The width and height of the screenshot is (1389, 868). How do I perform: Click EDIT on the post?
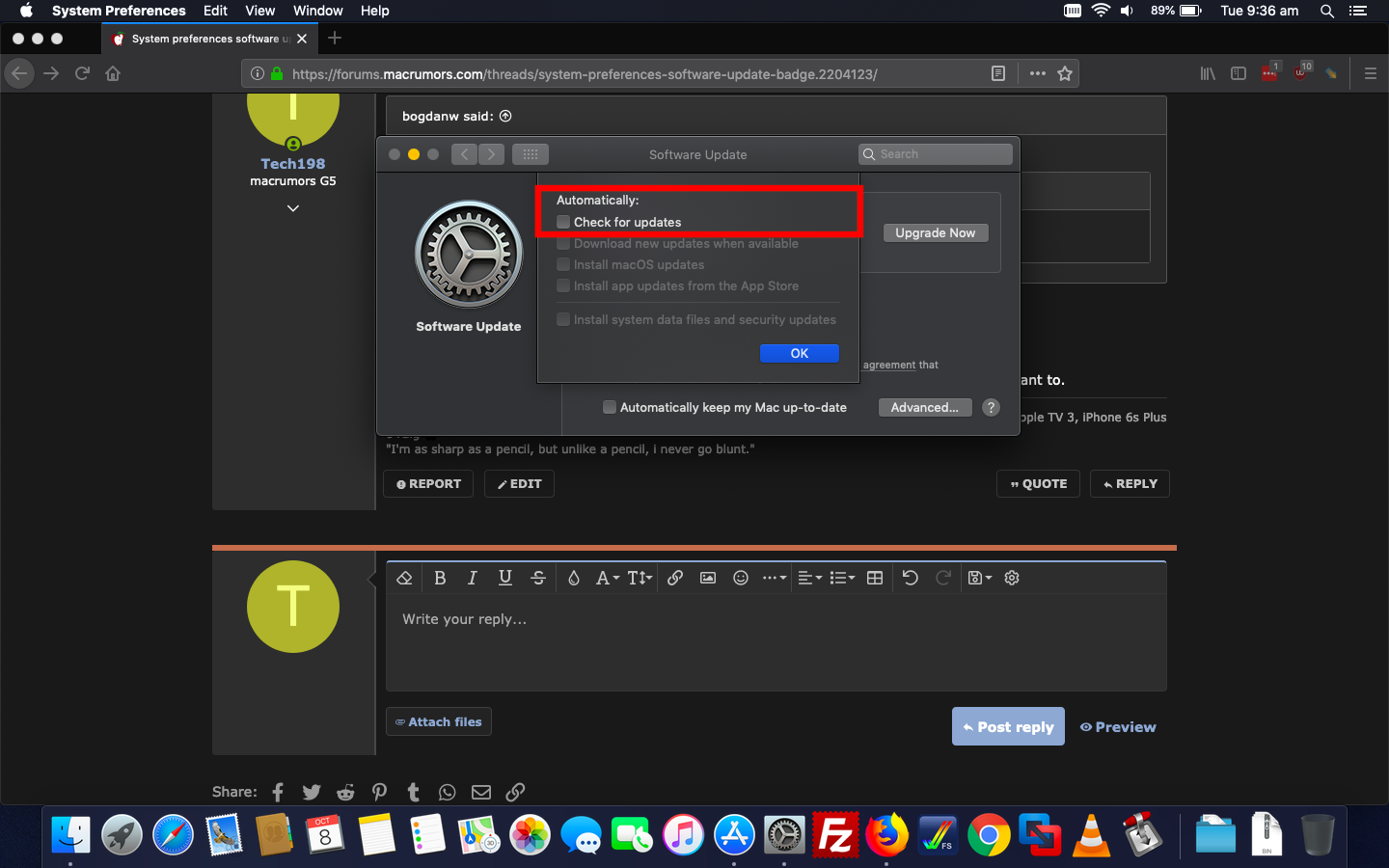point(519,483)
